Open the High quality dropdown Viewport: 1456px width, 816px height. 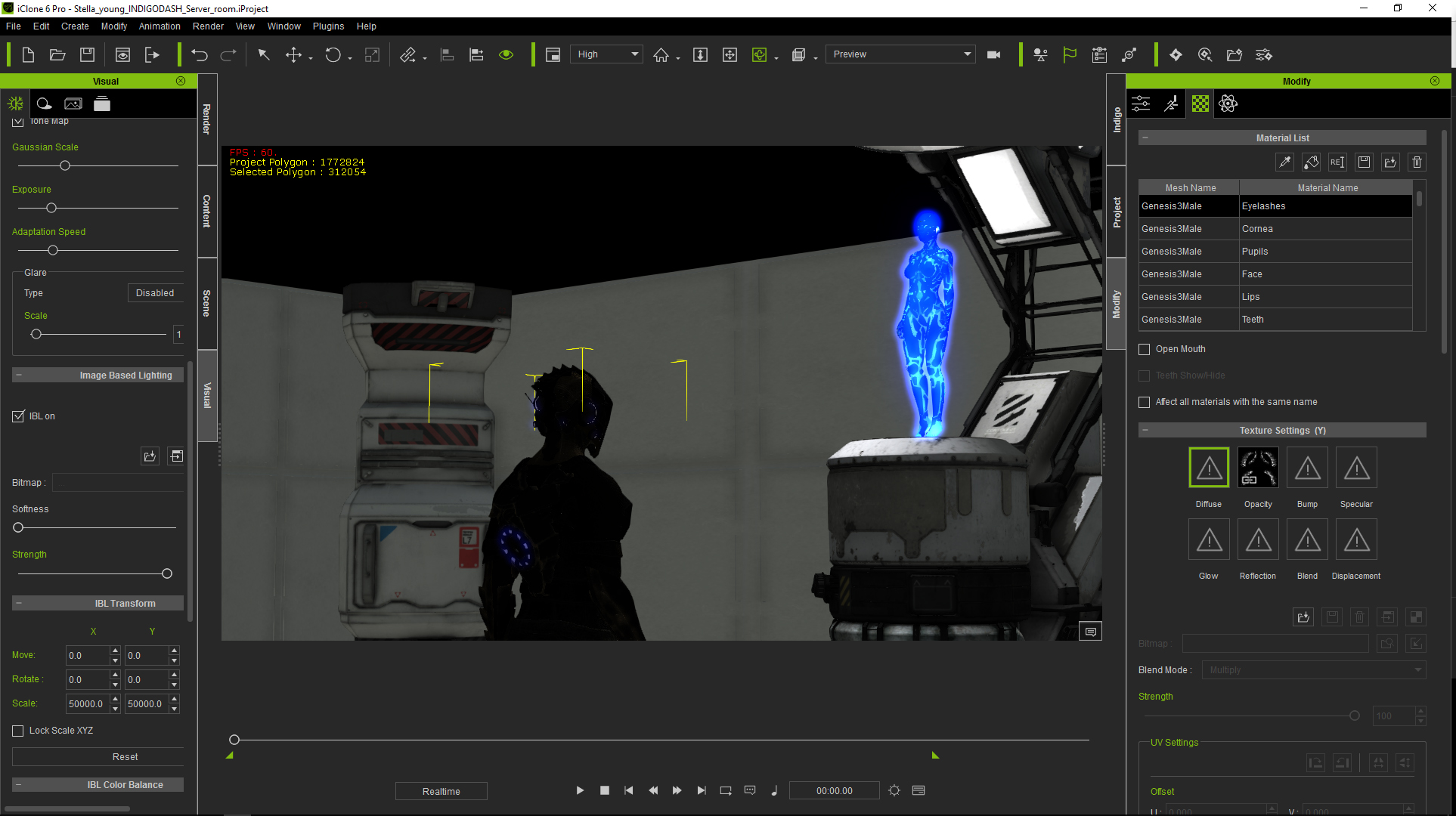tap(607, 54)
